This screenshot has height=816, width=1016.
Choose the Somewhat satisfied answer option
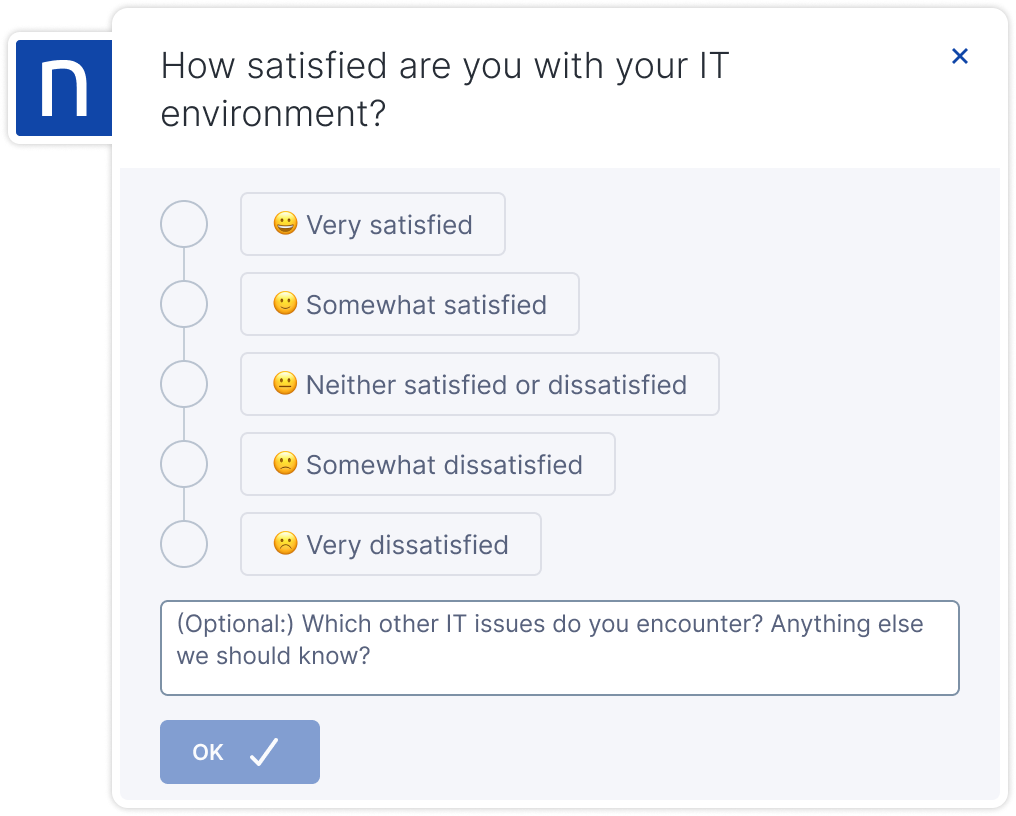point(410,304)
